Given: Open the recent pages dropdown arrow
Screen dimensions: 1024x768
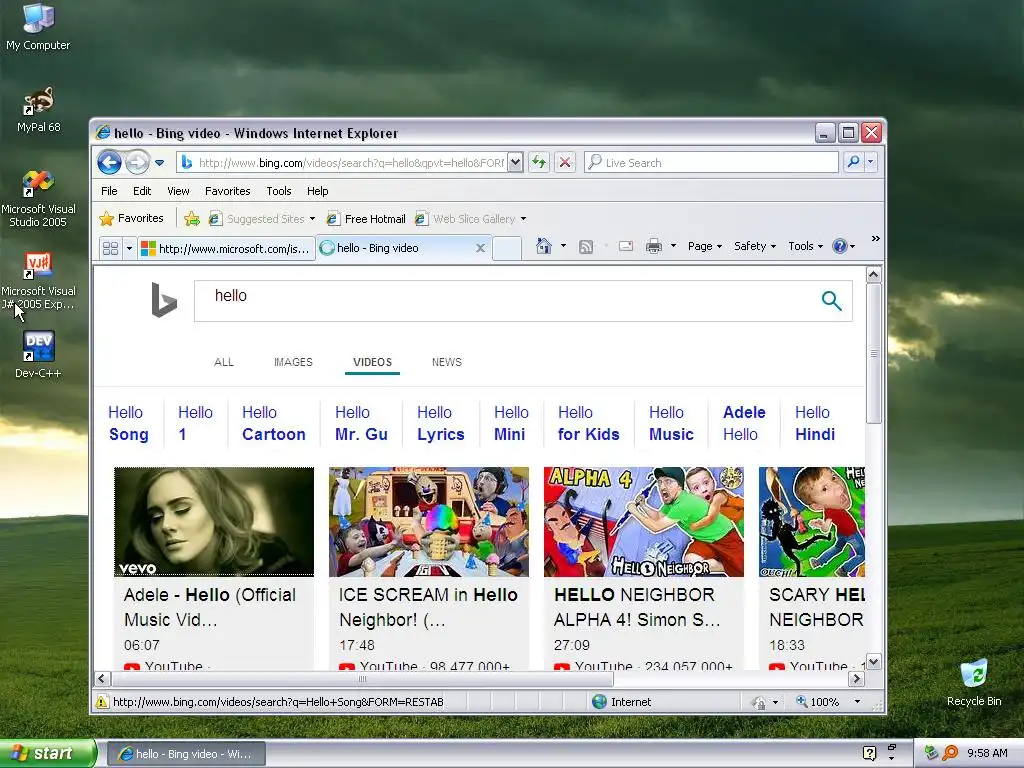Looking at the screenshot, I should [160, 163].
